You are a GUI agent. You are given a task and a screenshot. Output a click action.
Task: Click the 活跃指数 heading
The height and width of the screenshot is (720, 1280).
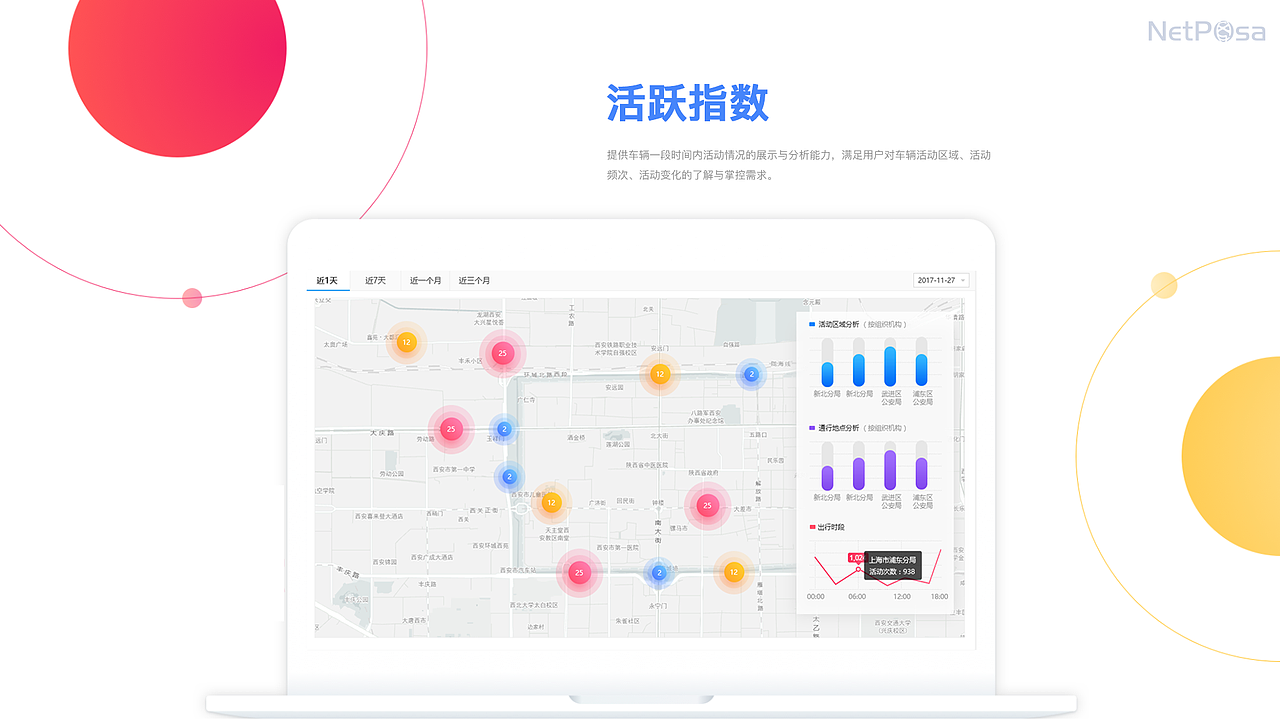tap(688, 103)
